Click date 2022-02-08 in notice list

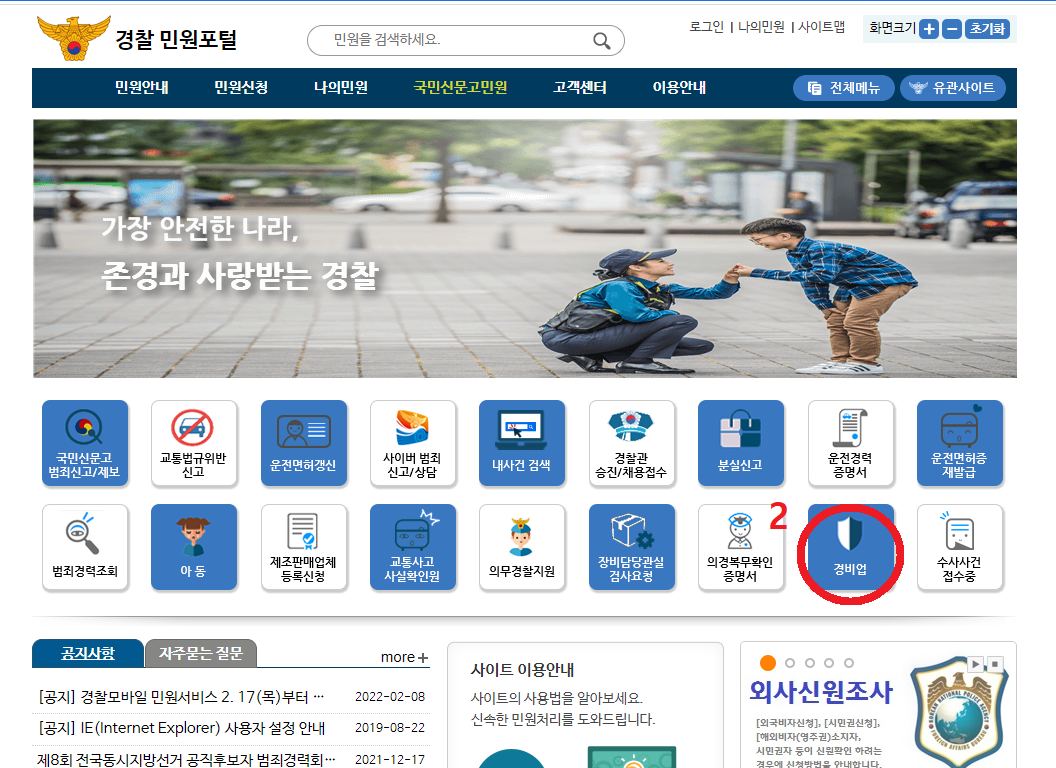click(390, 697)
